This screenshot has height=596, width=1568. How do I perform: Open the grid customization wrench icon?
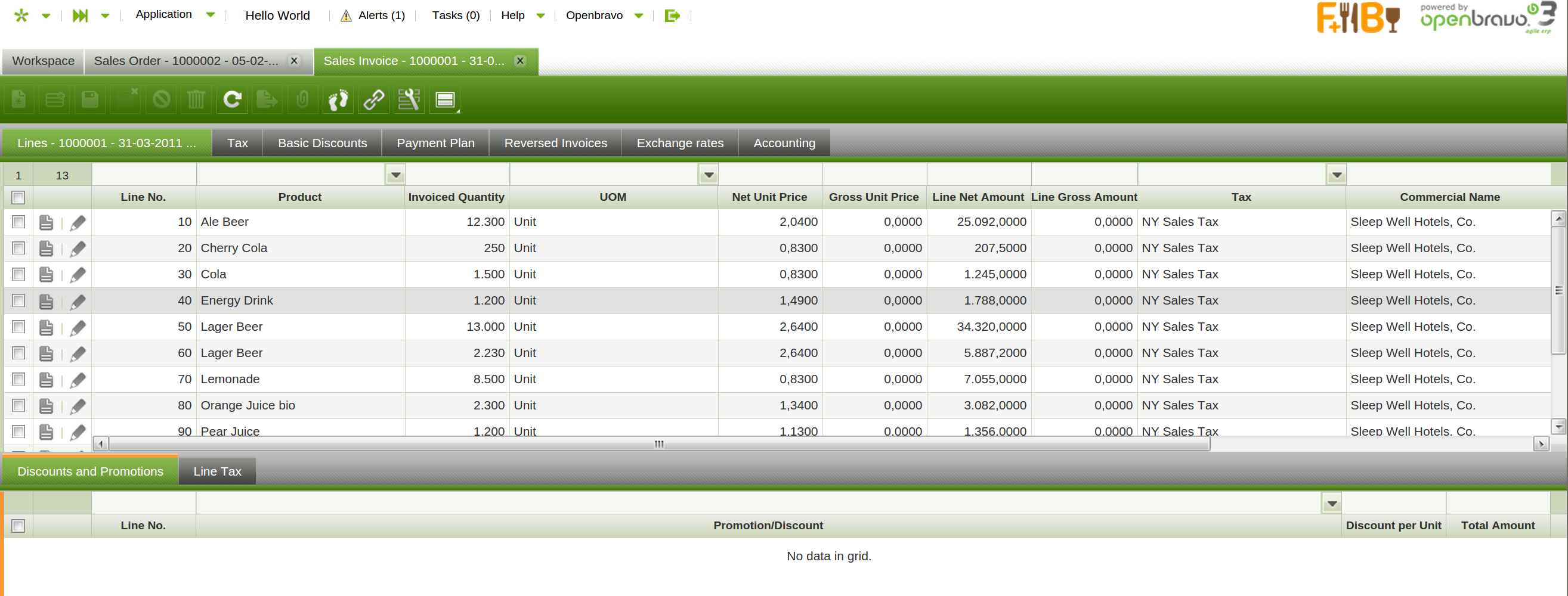409,99
